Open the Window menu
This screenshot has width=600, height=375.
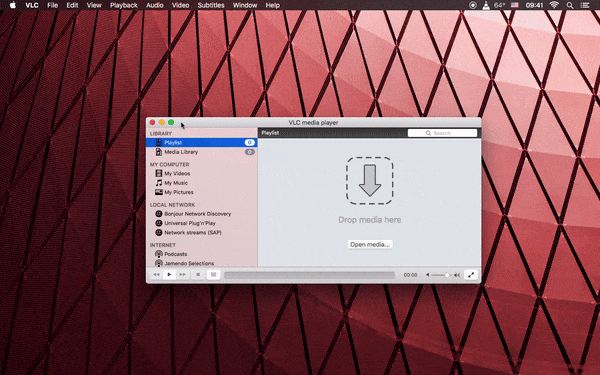[x=245, y=5]
